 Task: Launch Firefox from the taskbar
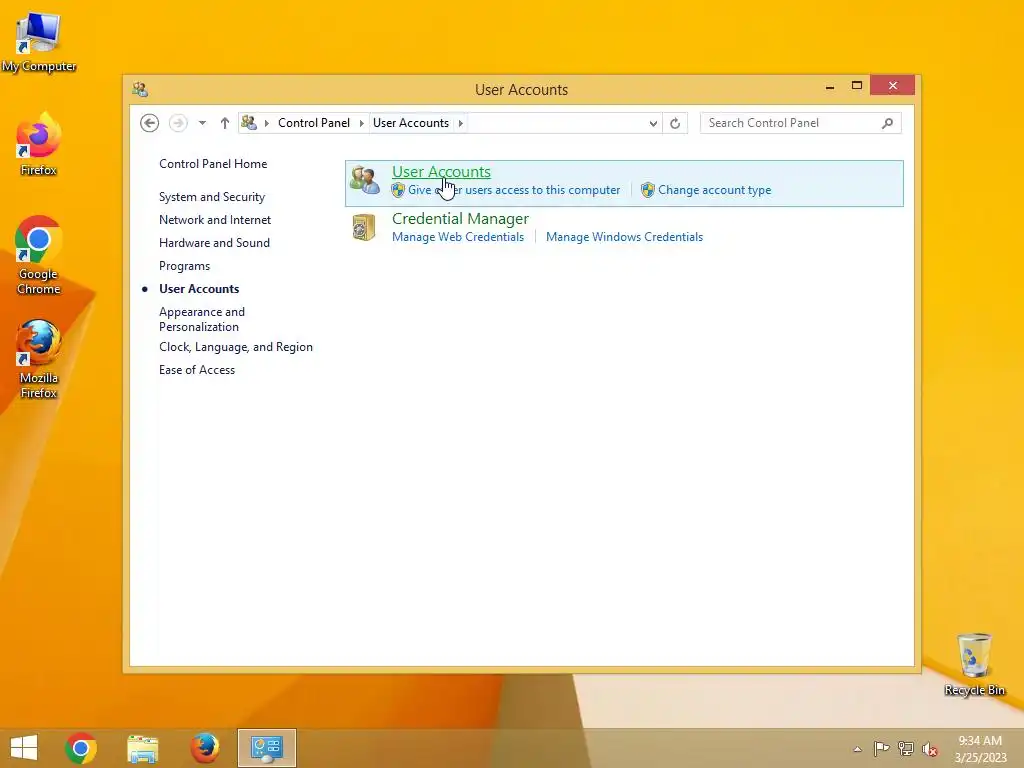point(204,748)
